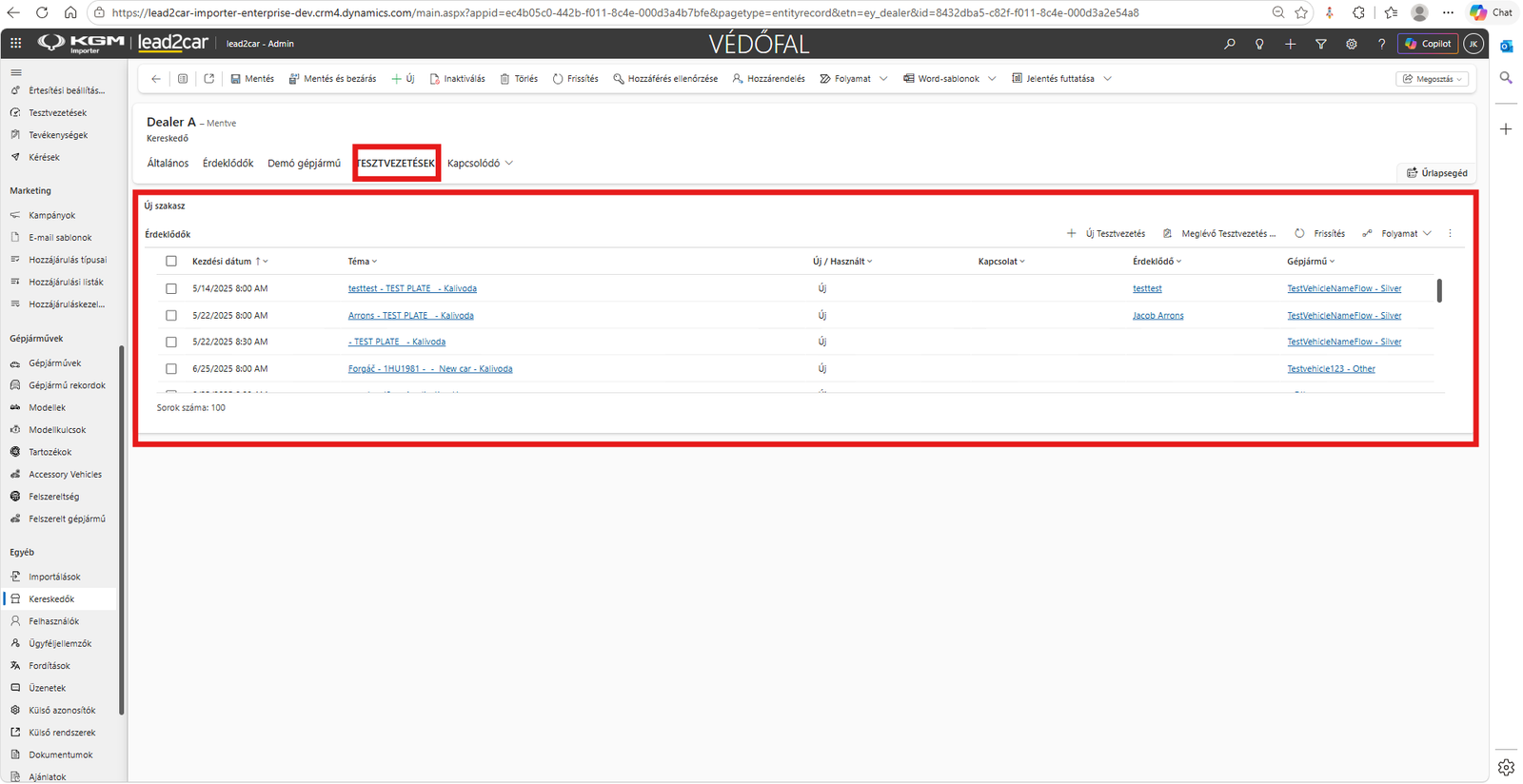Toggle the select-all rows checkbox
The image size is (1523, 784).
click(x=171, y=262)
